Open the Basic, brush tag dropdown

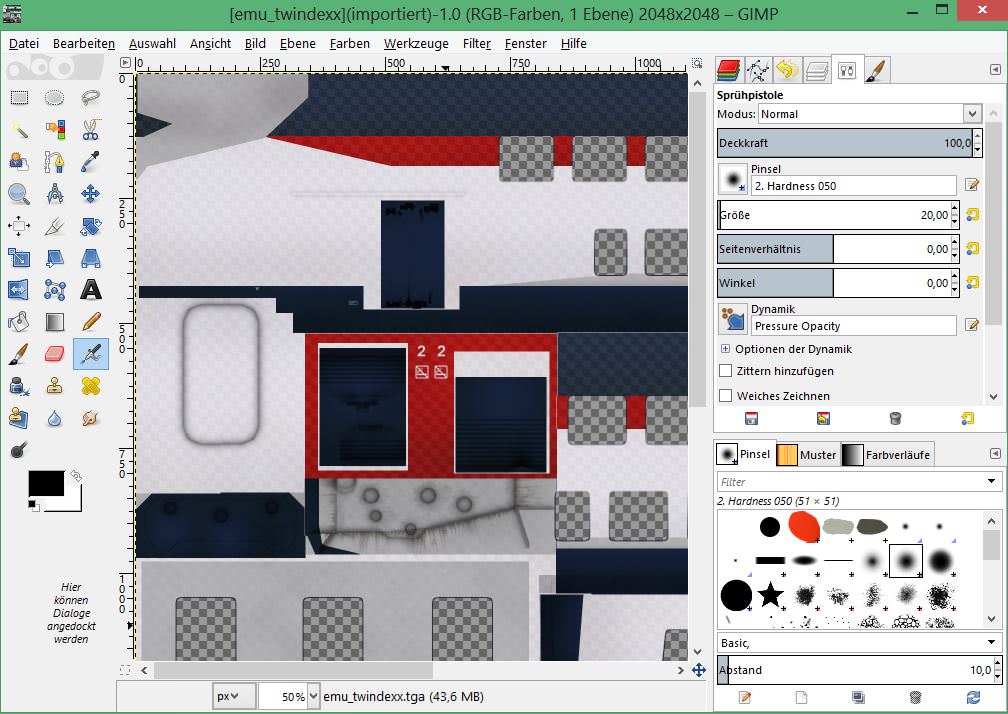pos(859,643)
